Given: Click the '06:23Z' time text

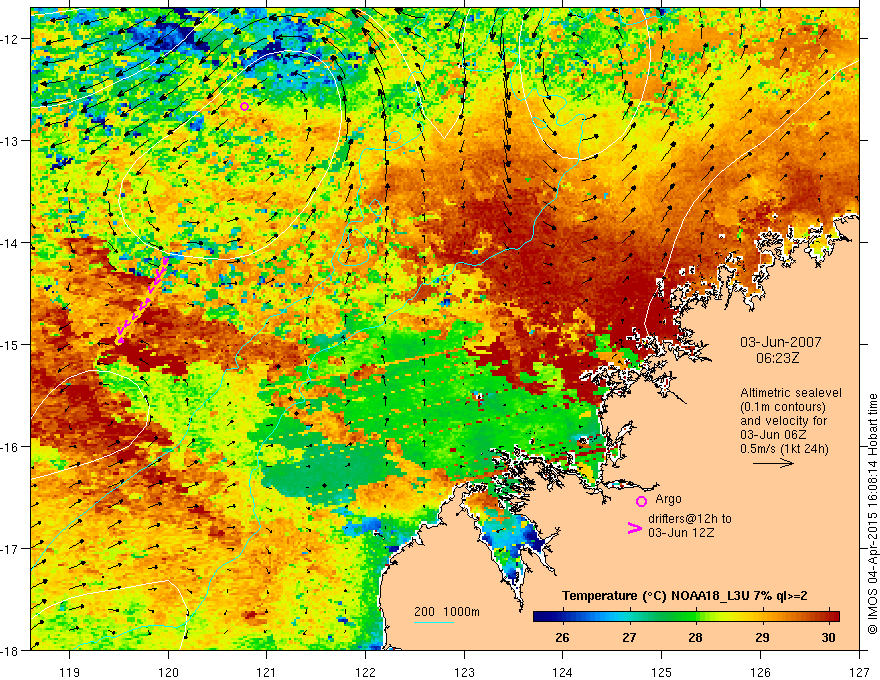Looking at the screenshot, I should (x=777, y=358).
